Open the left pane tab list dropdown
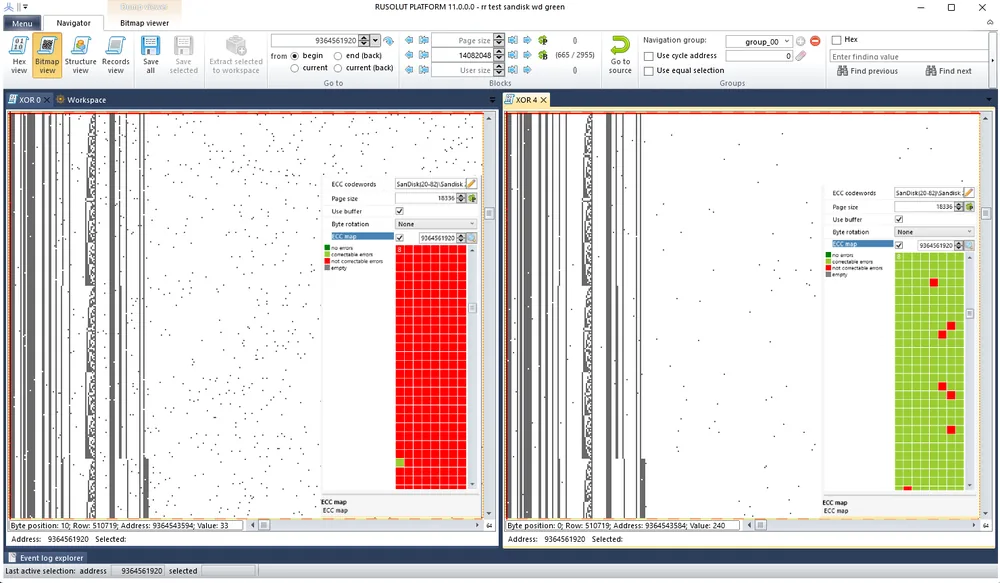 click(x=492, y=100)
